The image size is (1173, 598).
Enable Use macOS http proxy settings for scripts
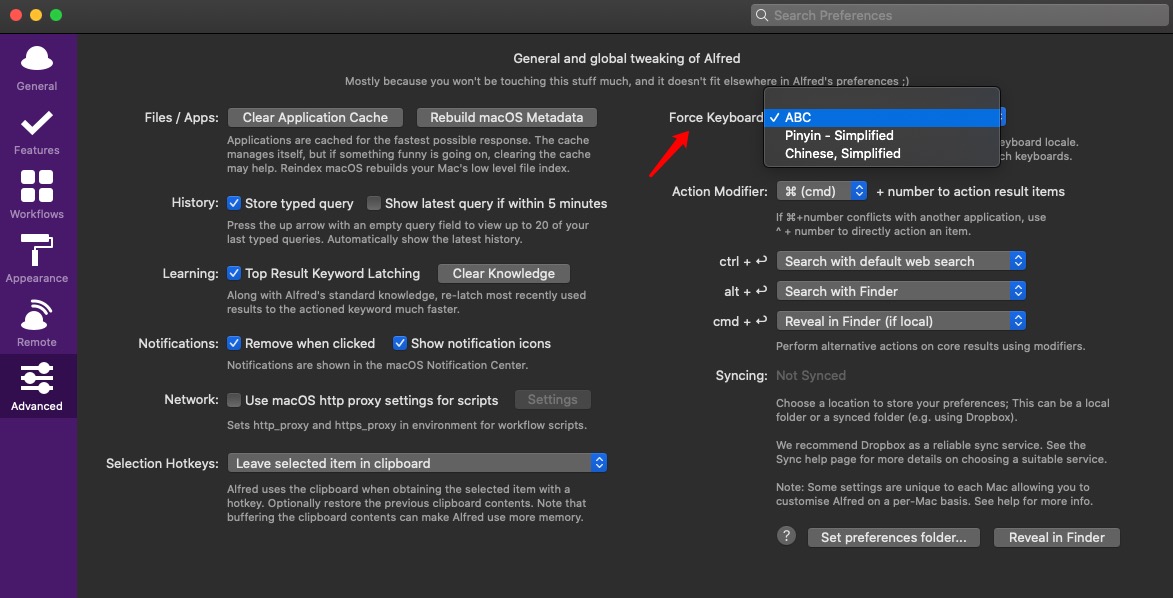[234, 400]
